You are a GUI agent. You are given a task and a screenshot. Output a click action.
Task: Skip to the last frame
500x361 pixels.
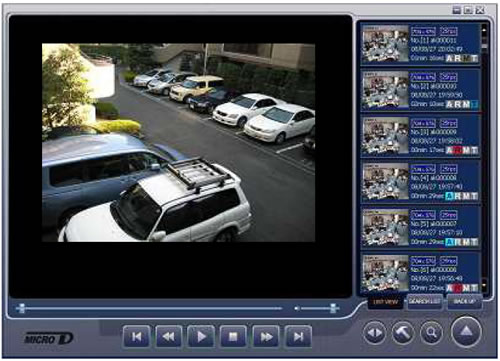pos(298,337)
